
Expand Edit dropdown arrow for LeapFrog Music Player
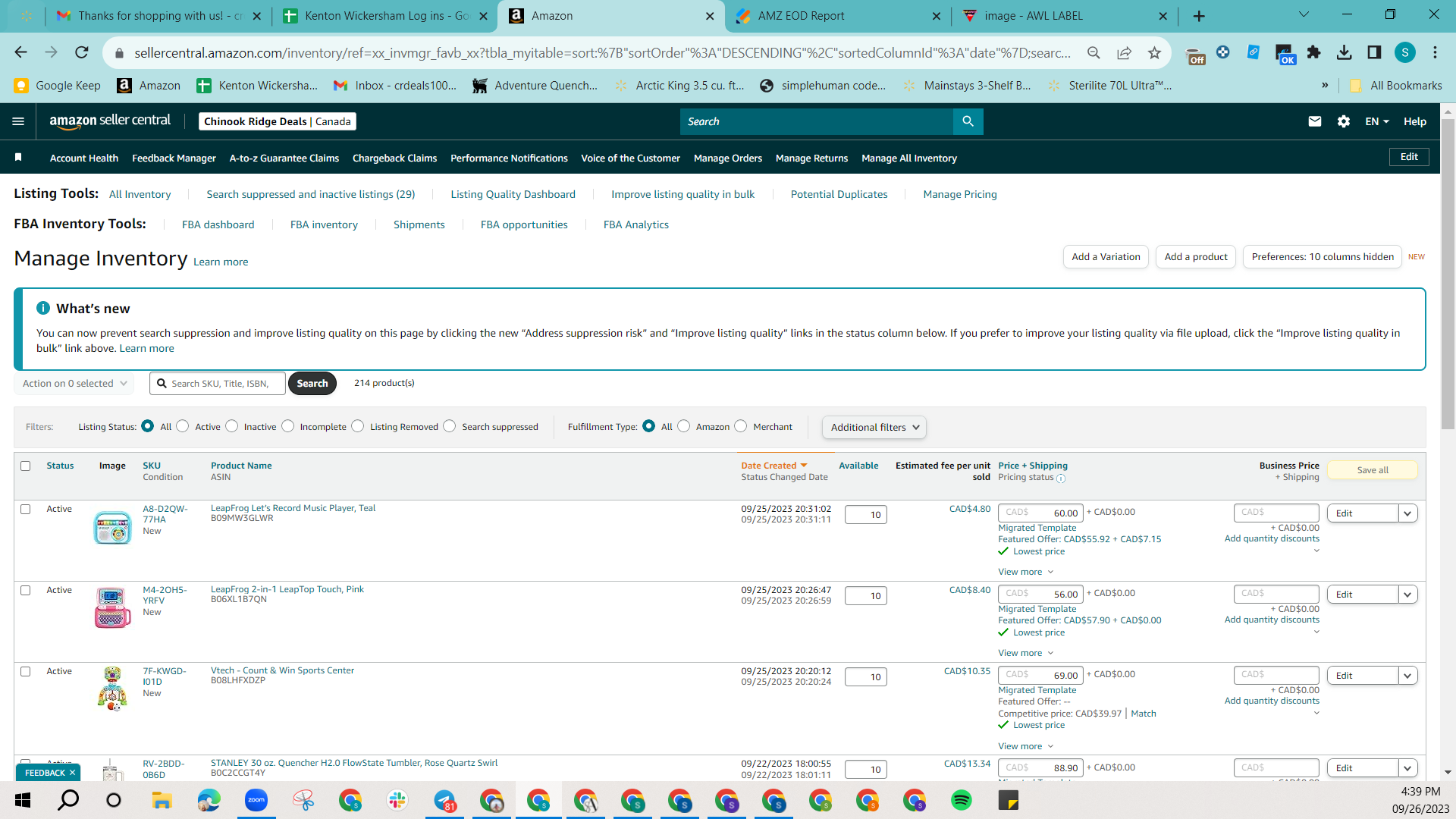pos(1408,513)
